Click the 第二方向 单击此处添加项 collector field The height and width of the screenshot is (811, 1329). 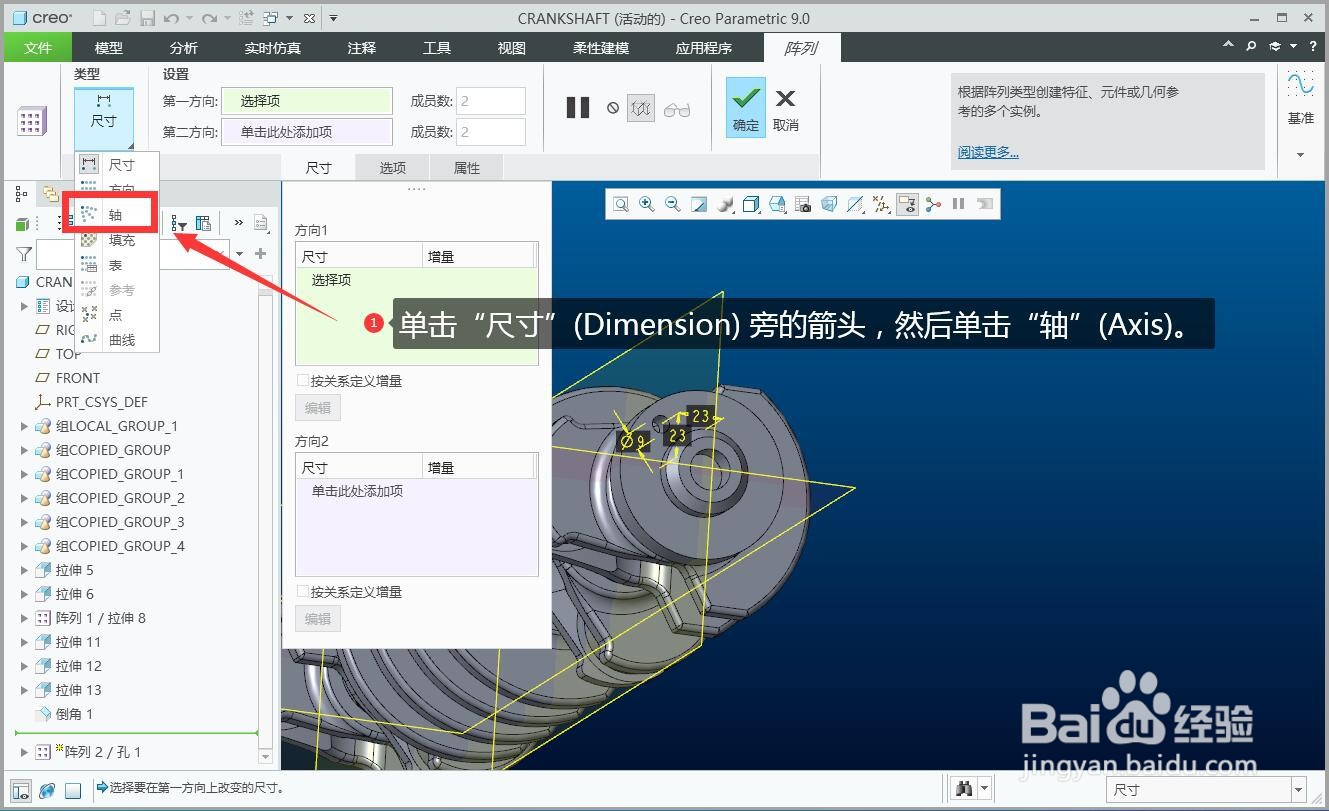[x=306, y=132]
